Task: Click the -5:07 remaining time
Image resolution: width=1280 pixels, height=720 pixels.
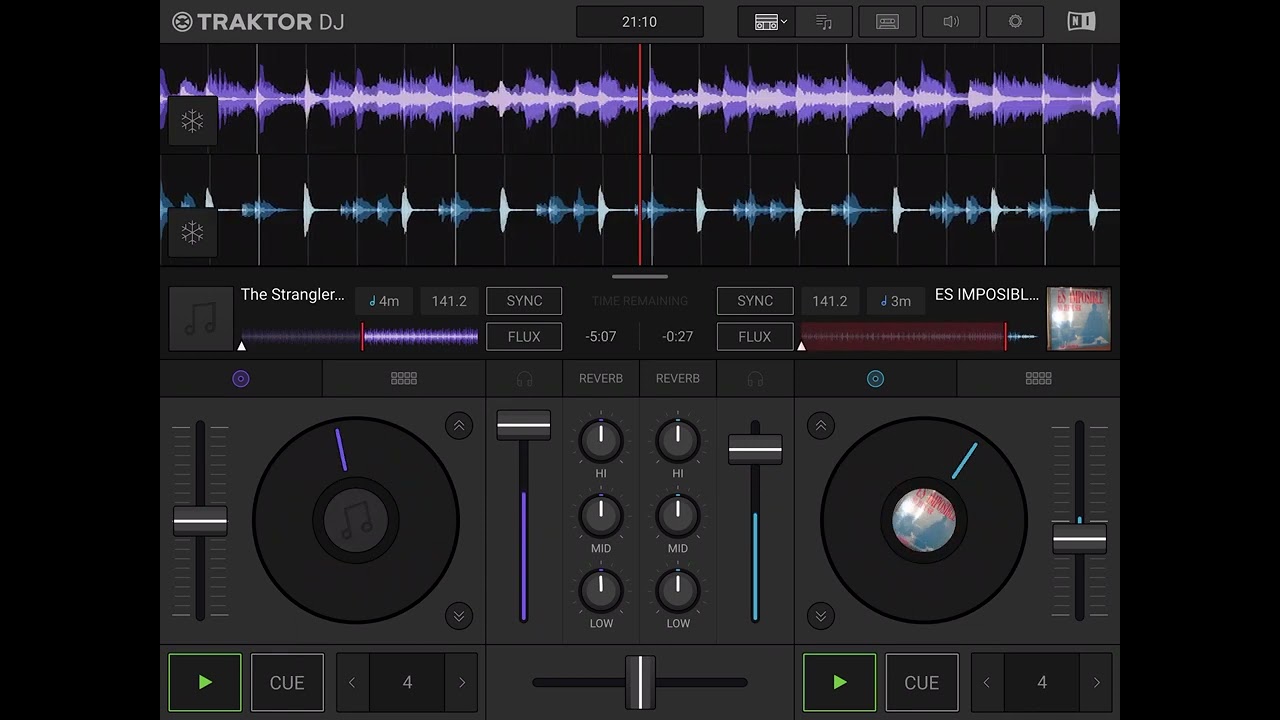Action: [601, 337]
